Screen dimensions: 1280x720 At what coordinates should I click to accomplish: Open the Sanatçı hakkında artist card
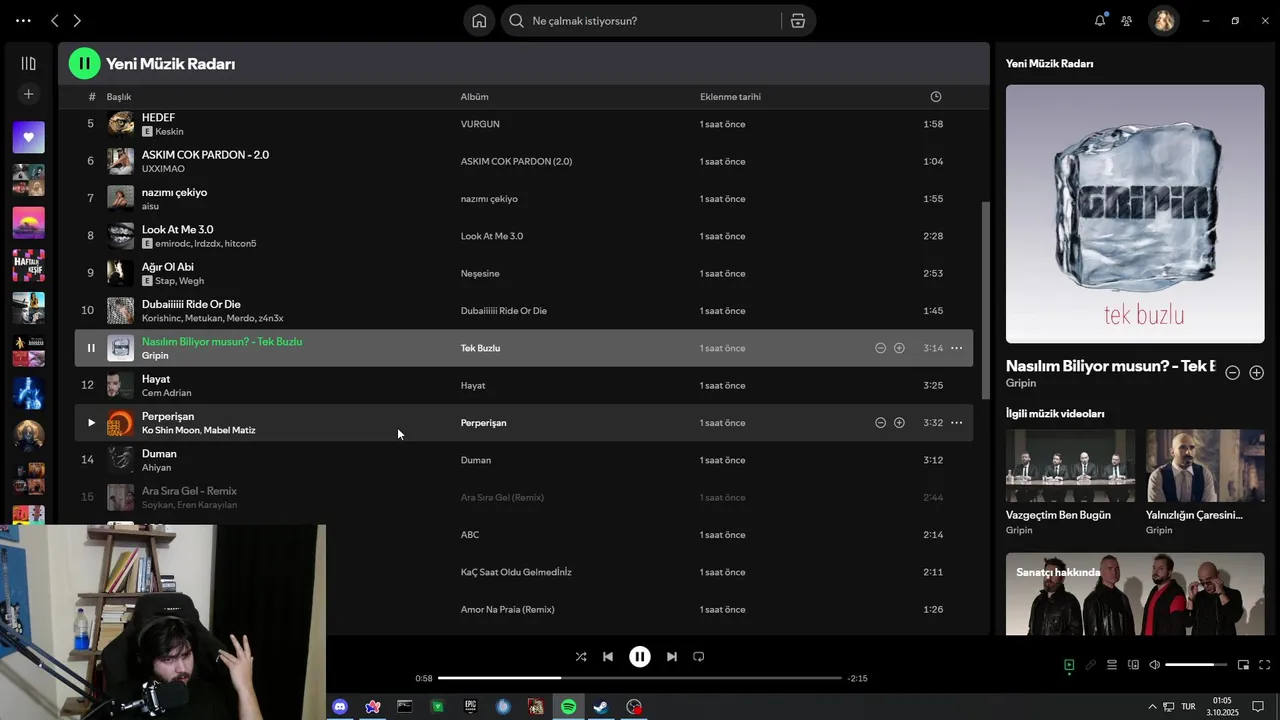click(1135, 594)
